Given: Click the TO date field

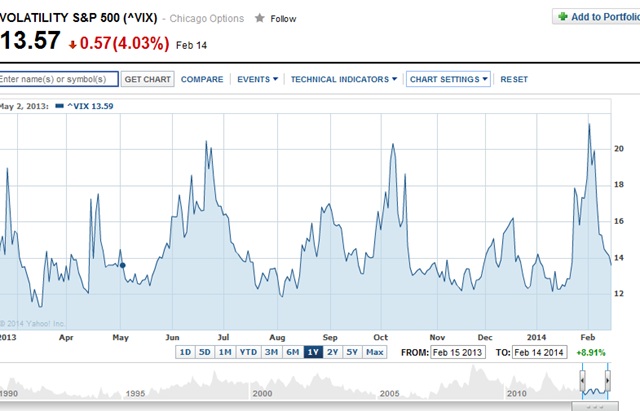Looking at the screenshot, I should coord(540,352).
